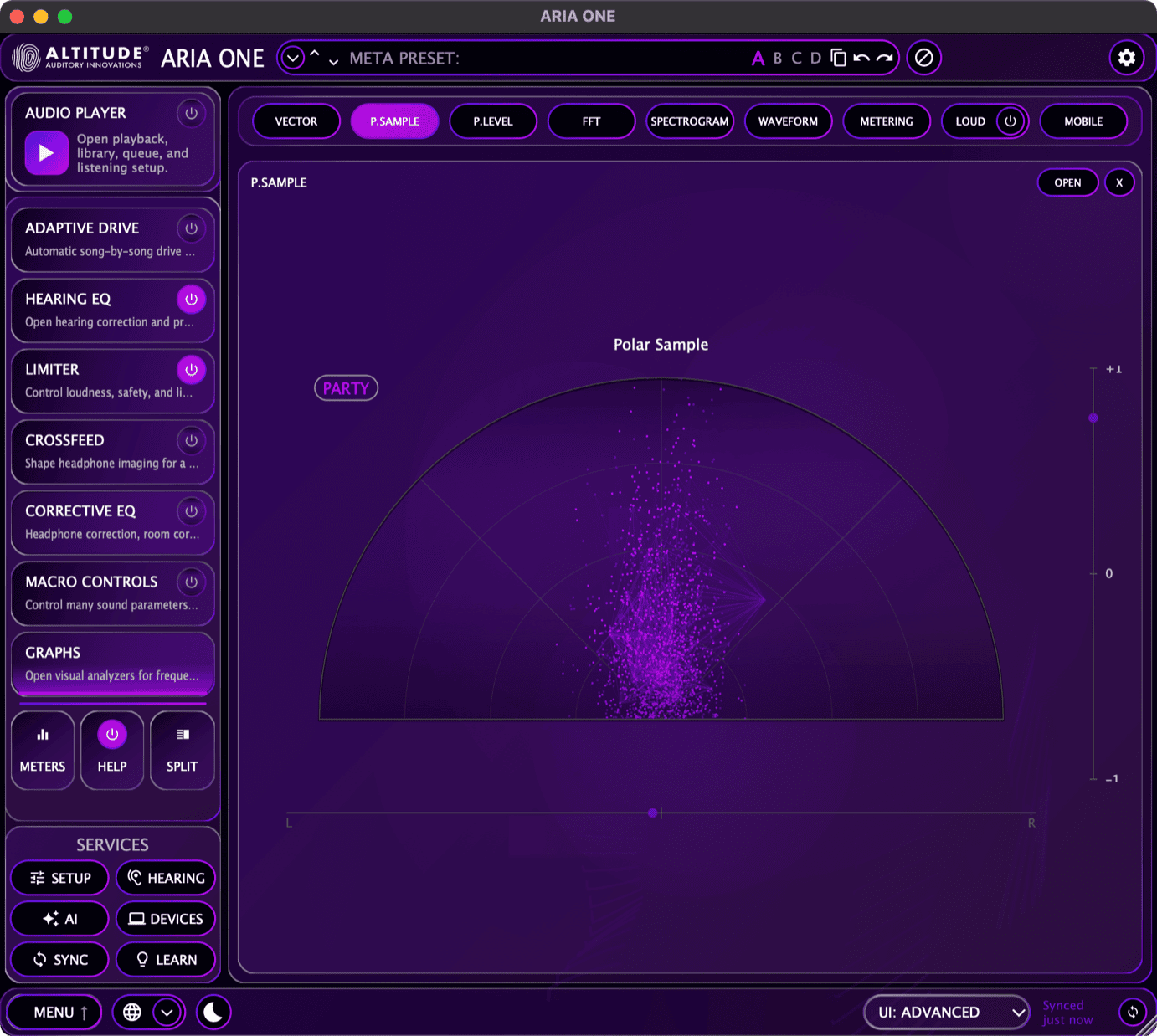This screenshot has height=1036, width=1157.
Task: Open the meta preset dropdown circle
Action: click(293, 59)
